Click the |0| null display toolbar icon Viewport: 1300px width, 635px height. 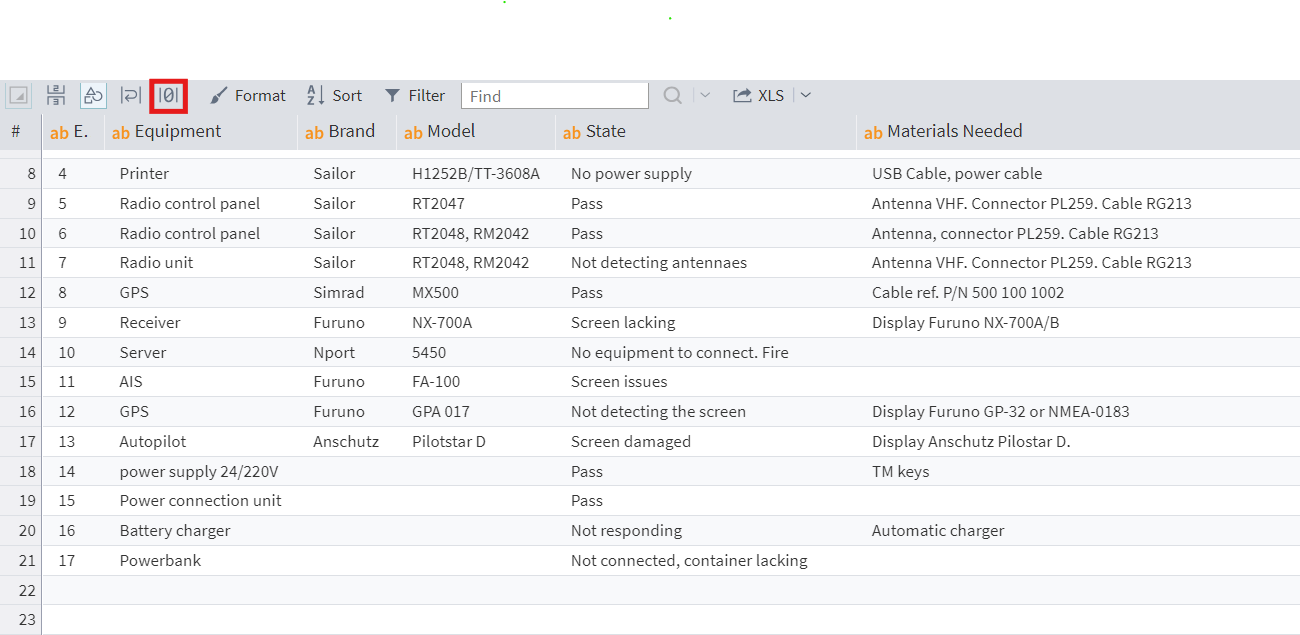point(168,96)
